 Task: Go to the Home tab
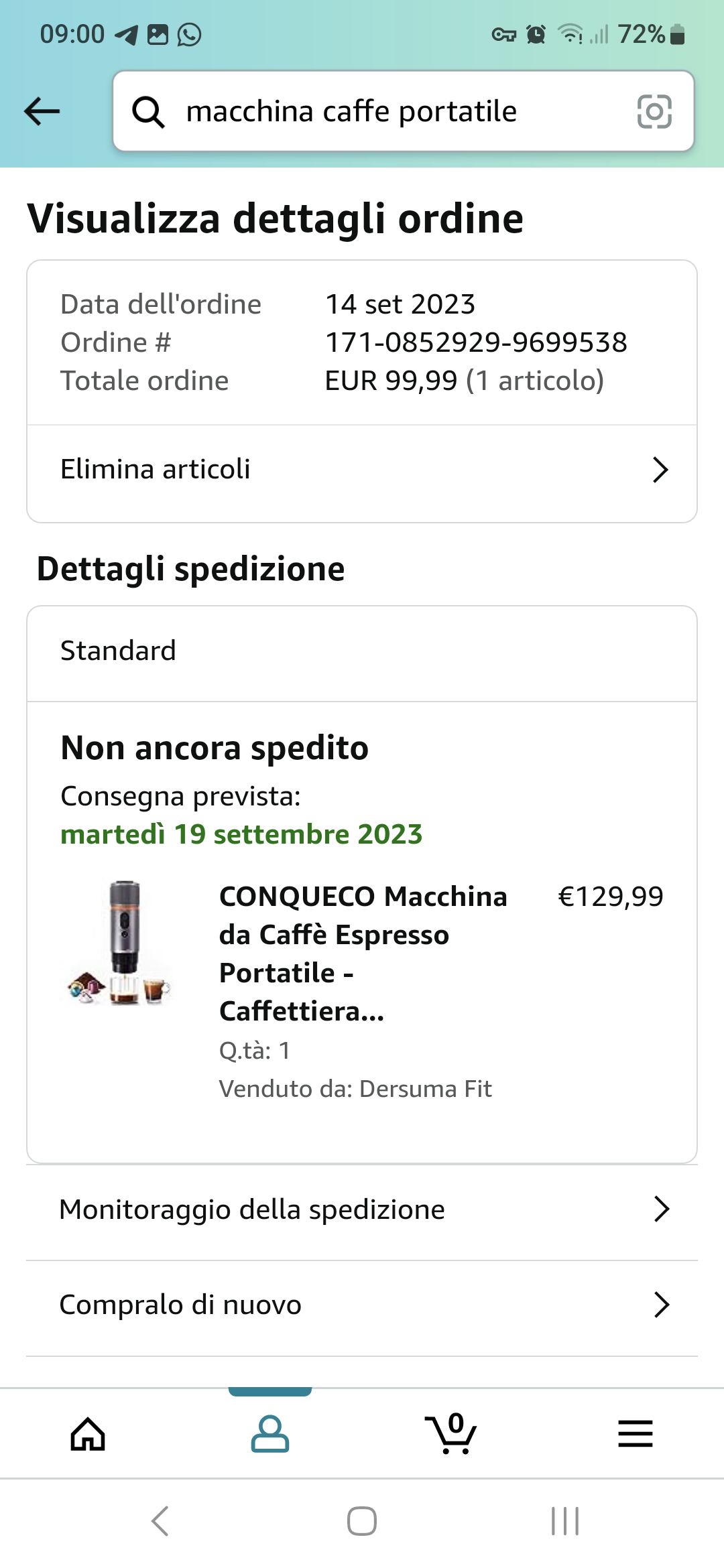88,1434
